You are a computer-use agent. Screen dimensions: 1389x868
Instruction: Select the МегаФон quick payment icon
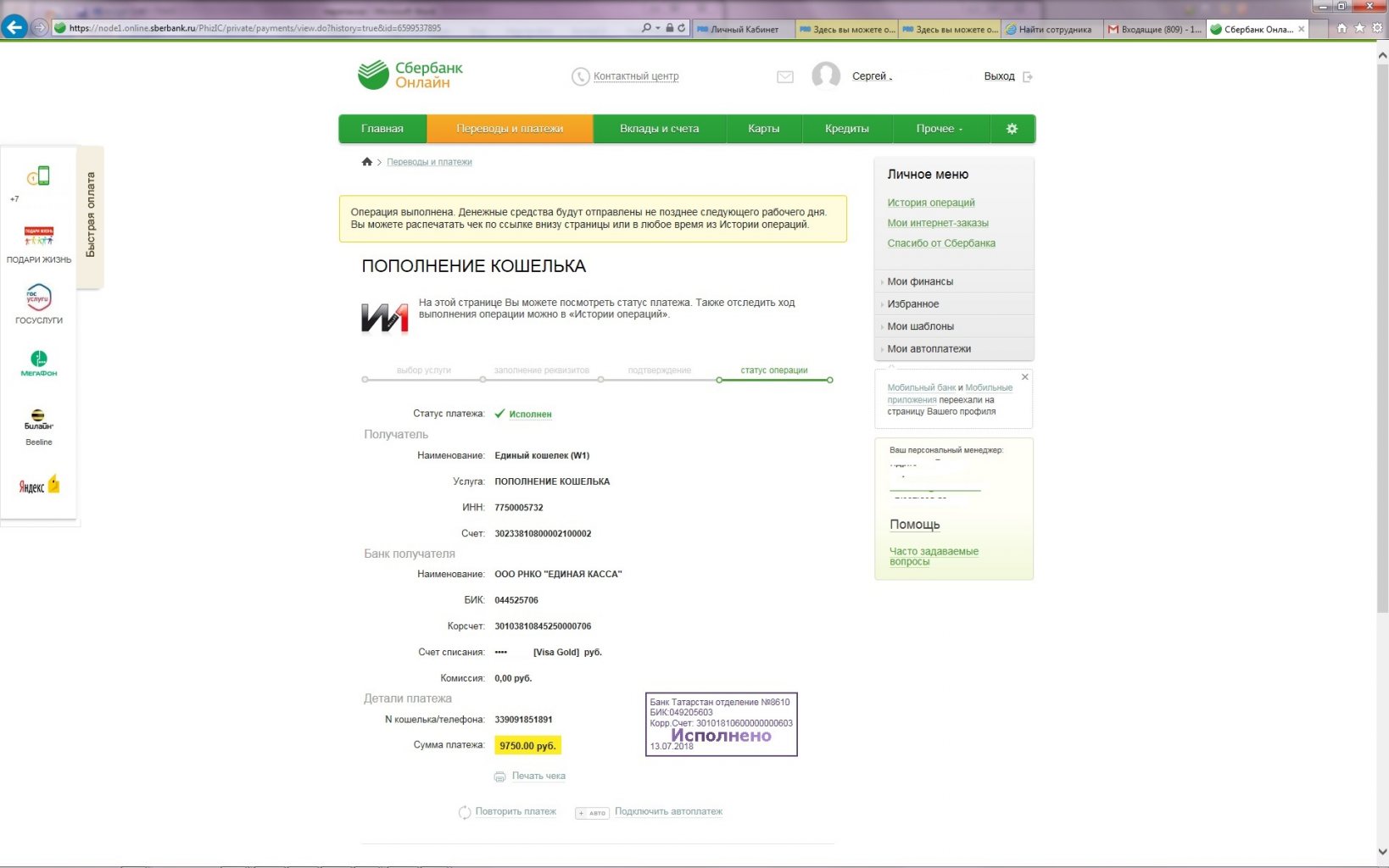[39, 364]
